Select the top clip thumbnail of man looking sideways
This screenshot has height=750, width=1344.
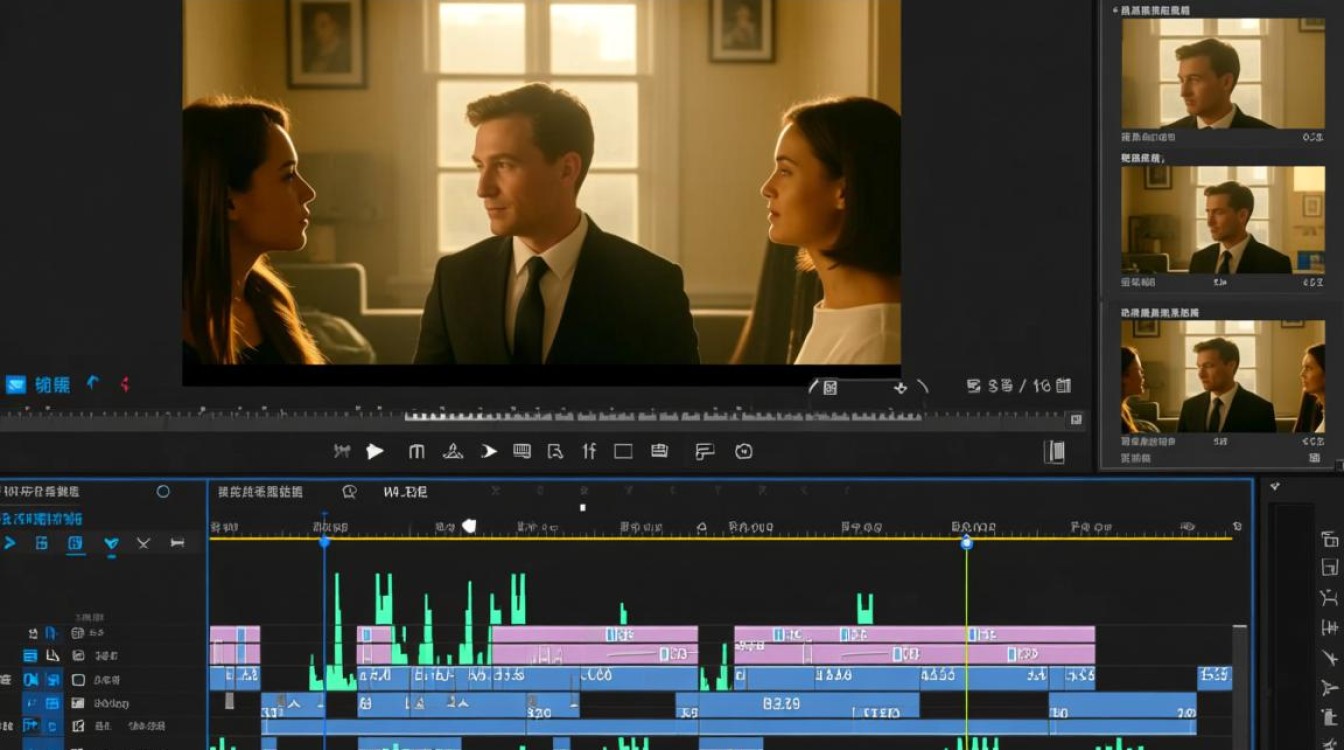click(1223, 73)
